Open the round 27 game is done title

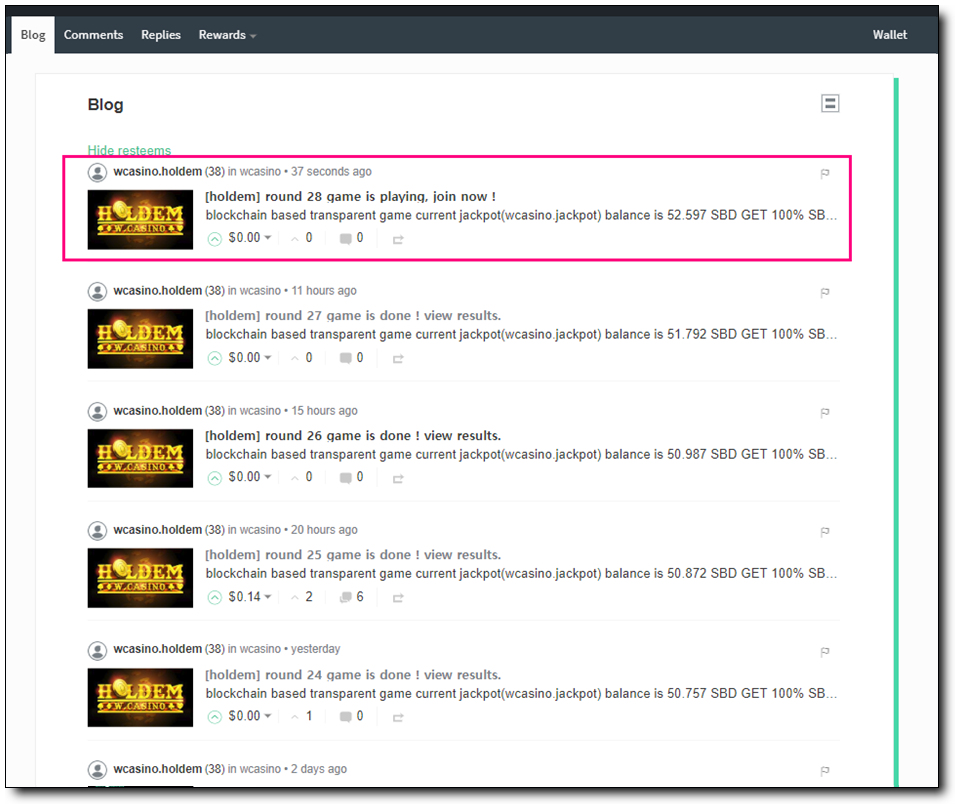point(353,316)
